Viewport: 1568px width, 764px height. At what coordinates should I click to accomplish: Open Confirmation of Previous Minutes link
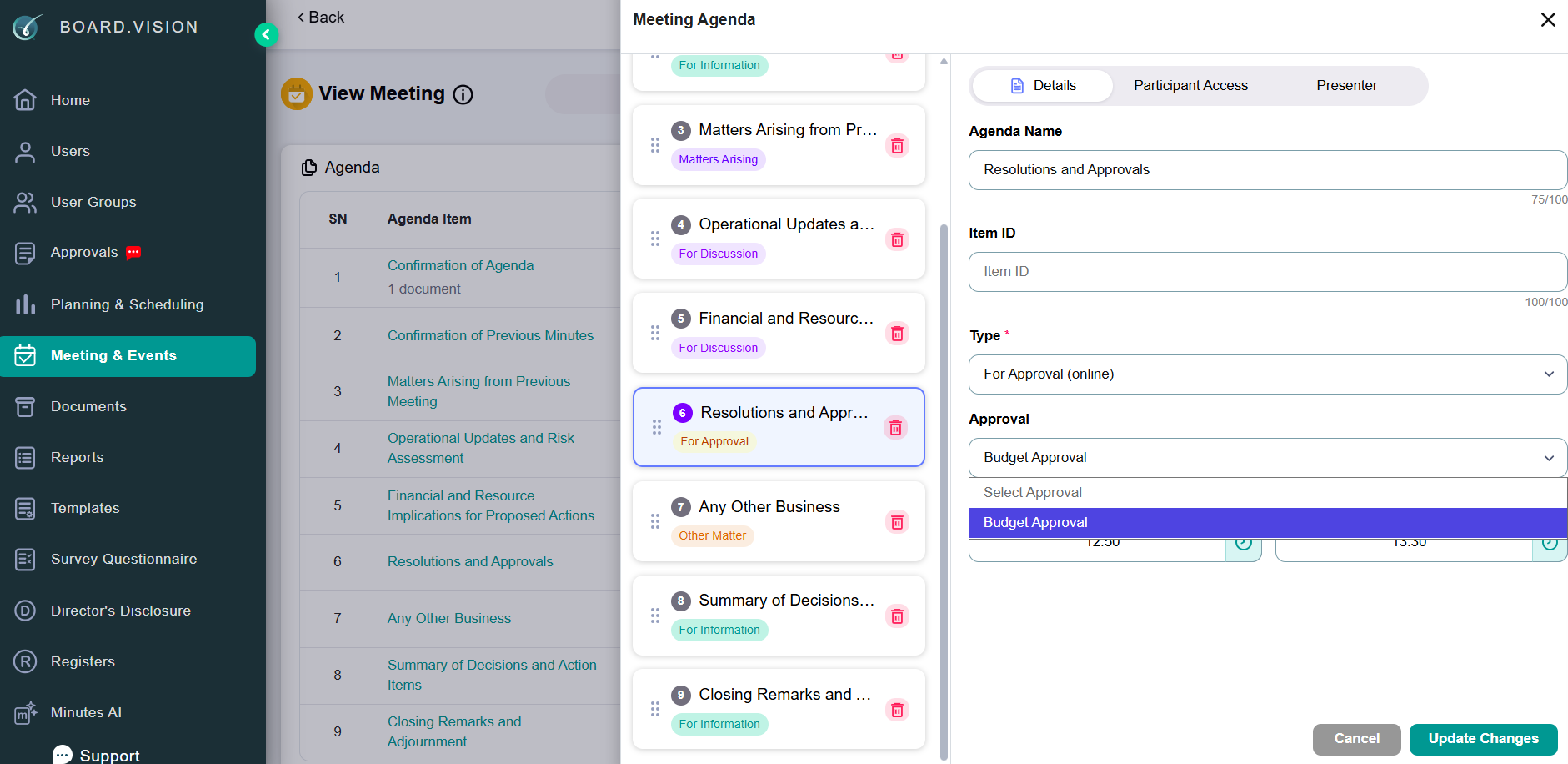(x=490, y=335)
